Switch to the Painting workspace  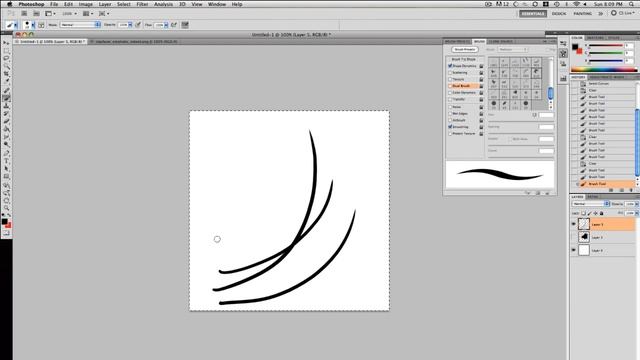[582, 13]
